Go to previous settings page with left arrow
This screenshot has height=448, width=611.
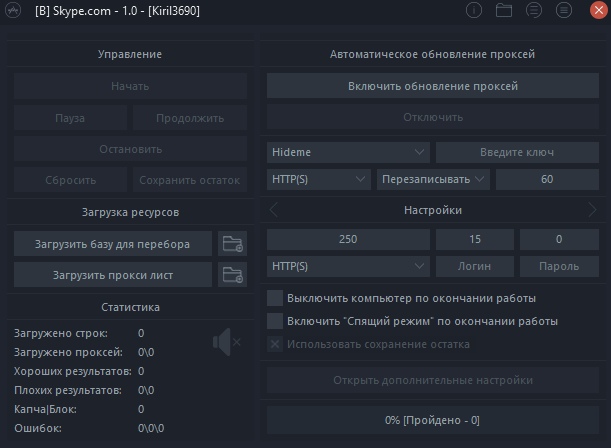click(x=275, y=210)
